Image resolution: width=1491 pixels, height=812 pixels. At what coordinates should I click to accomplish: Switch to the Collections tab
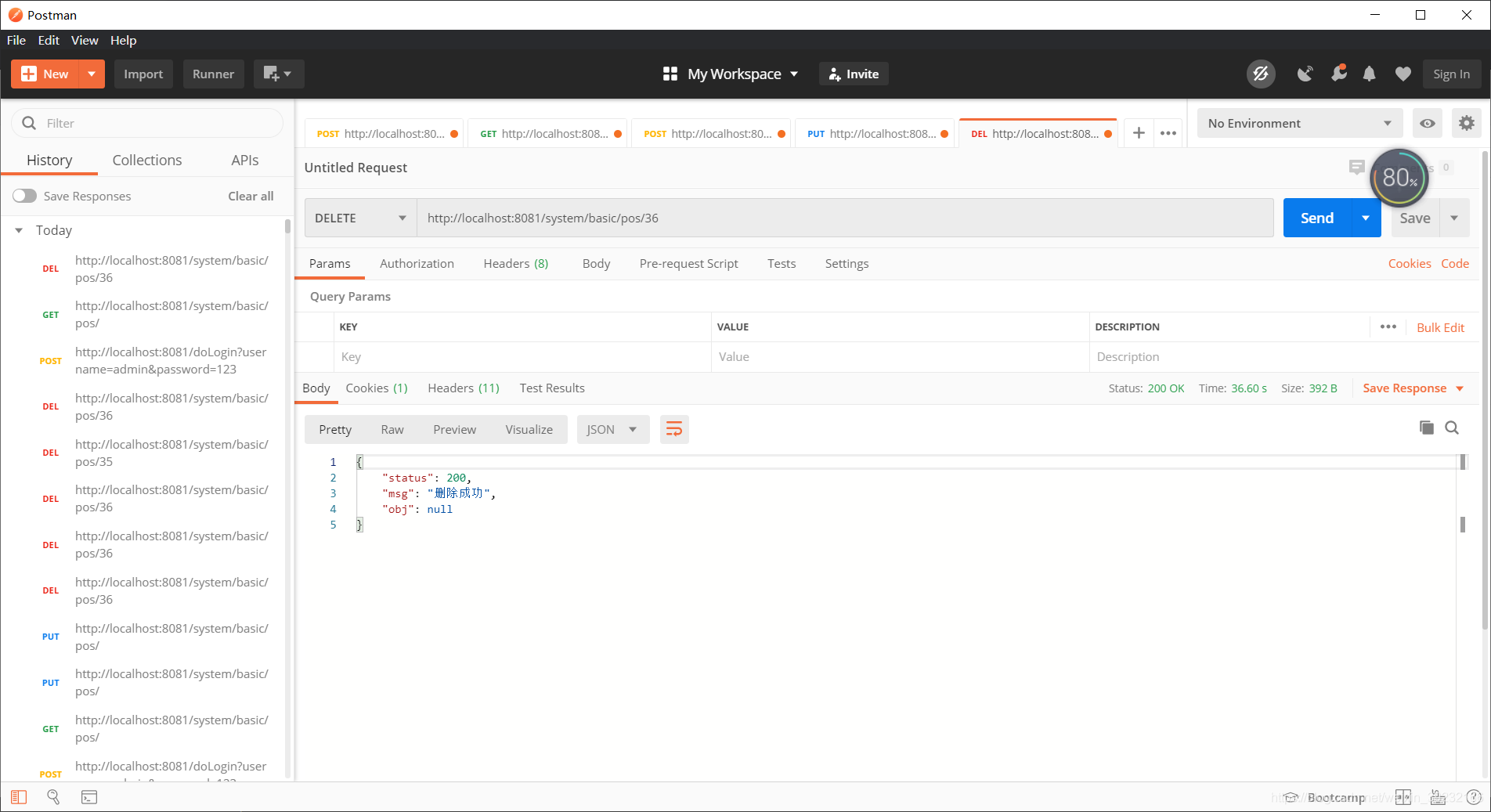[147, 160]
